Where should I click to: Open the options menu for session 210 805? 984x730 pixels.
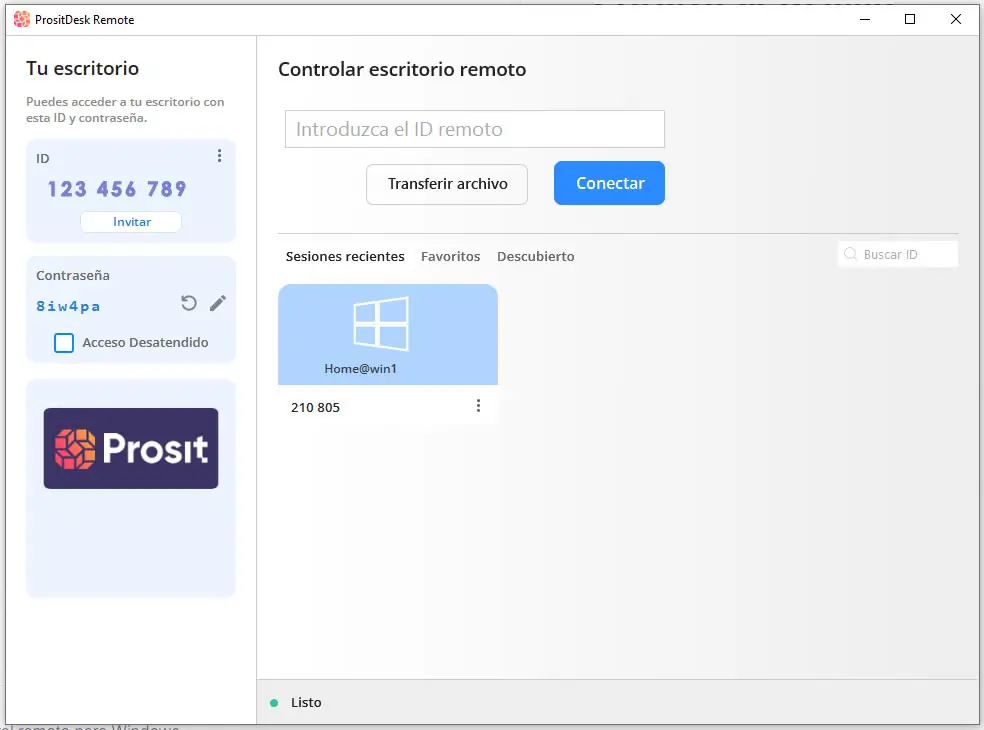pos(478,406)
